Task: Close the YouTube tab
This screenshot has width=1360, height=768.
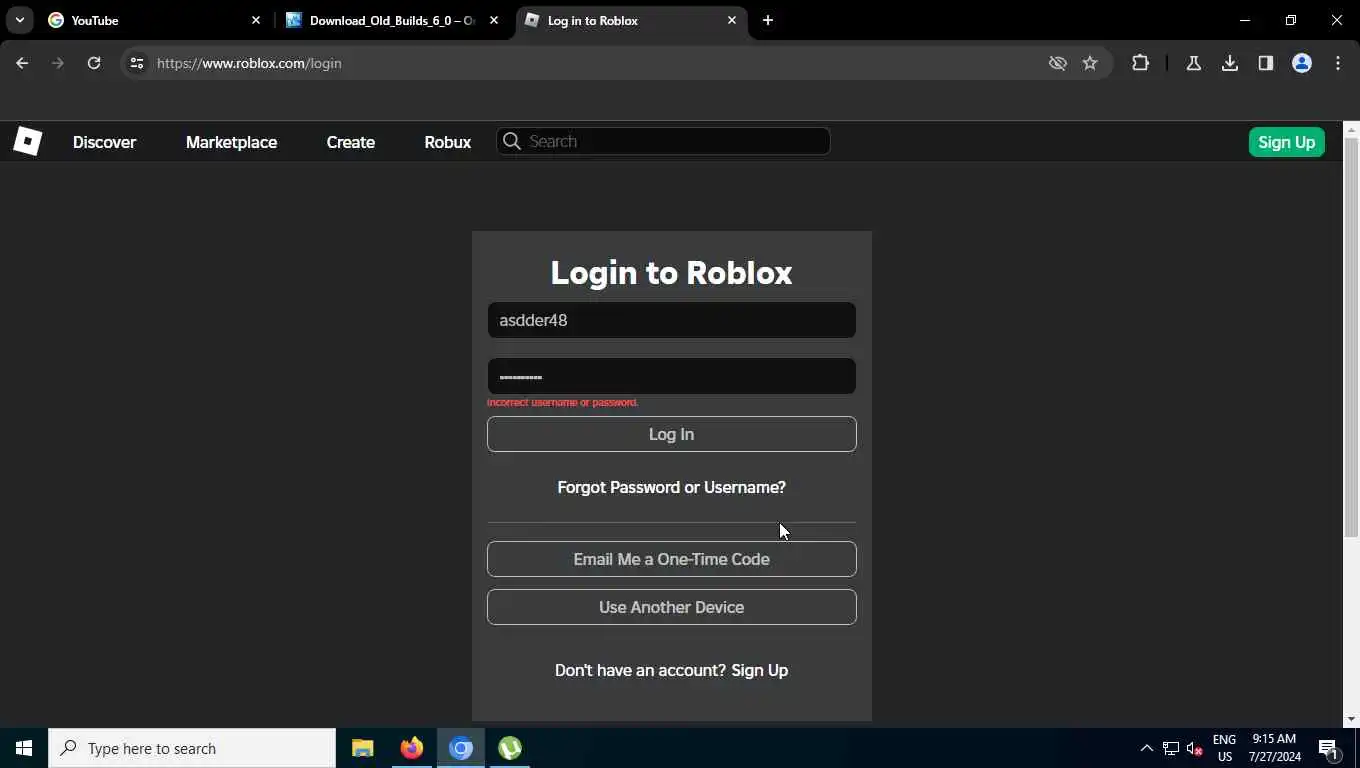Action: (256, 20)
